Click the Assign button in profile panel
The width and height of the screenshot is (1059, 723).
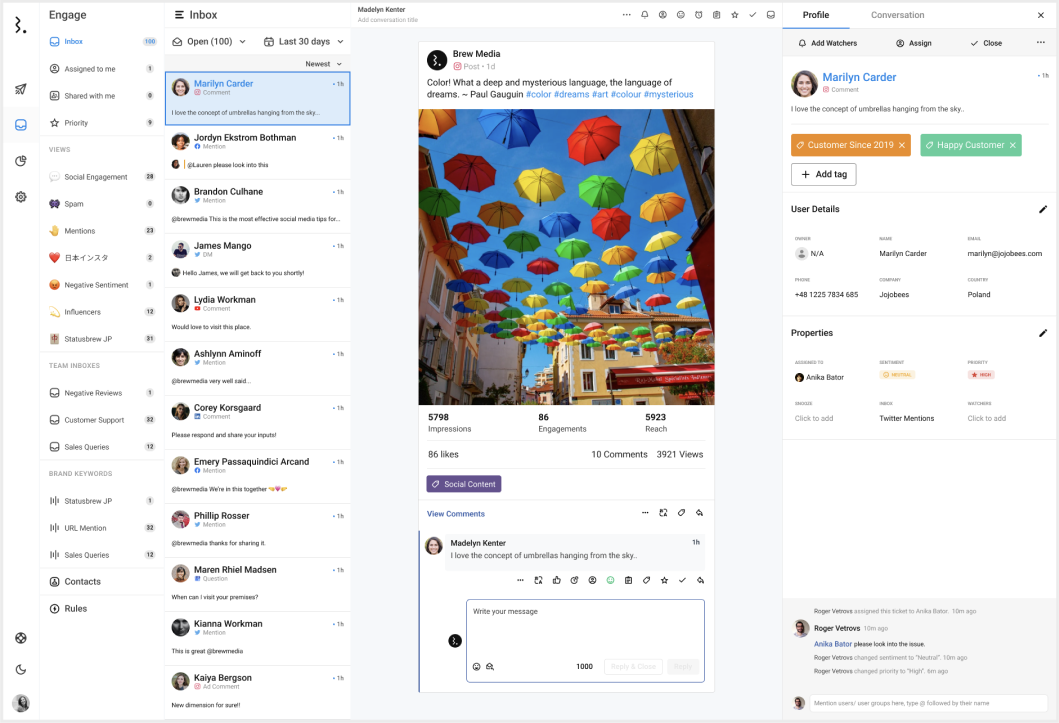(x=914, y=43)
